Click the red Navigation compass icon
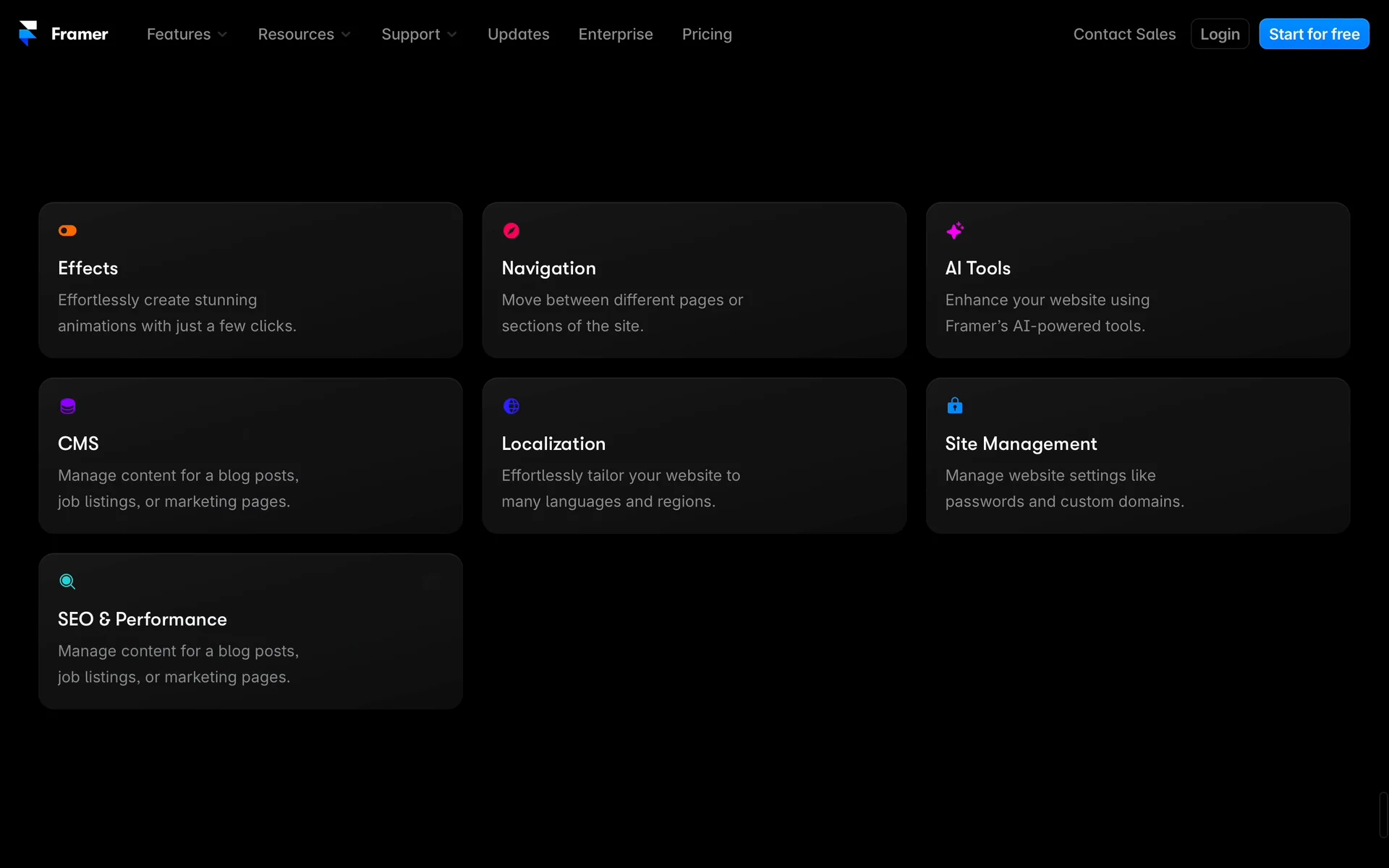The height and width of the screenshot is (868, 1389). 511,231
